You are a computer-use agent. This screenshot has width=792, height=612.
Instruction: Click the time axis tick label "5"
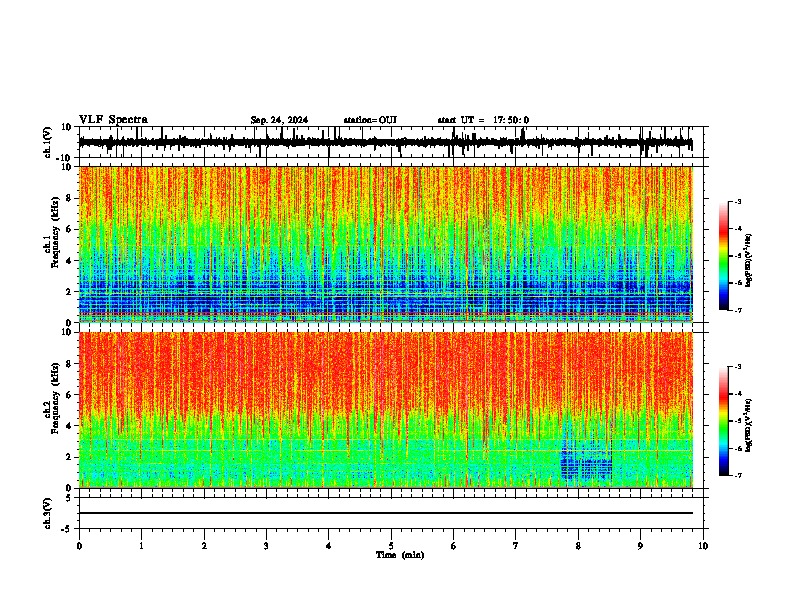[391, 546]
